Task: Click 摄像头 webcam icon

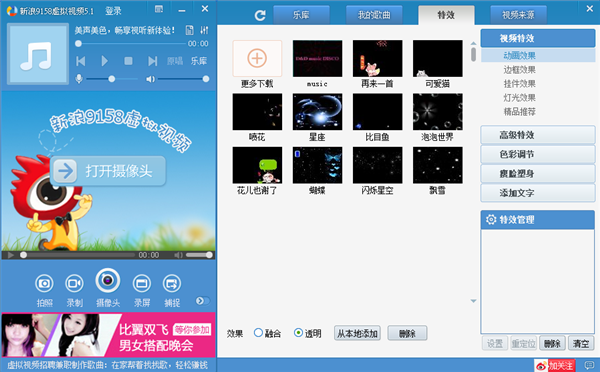Action: tap(108, 281)
